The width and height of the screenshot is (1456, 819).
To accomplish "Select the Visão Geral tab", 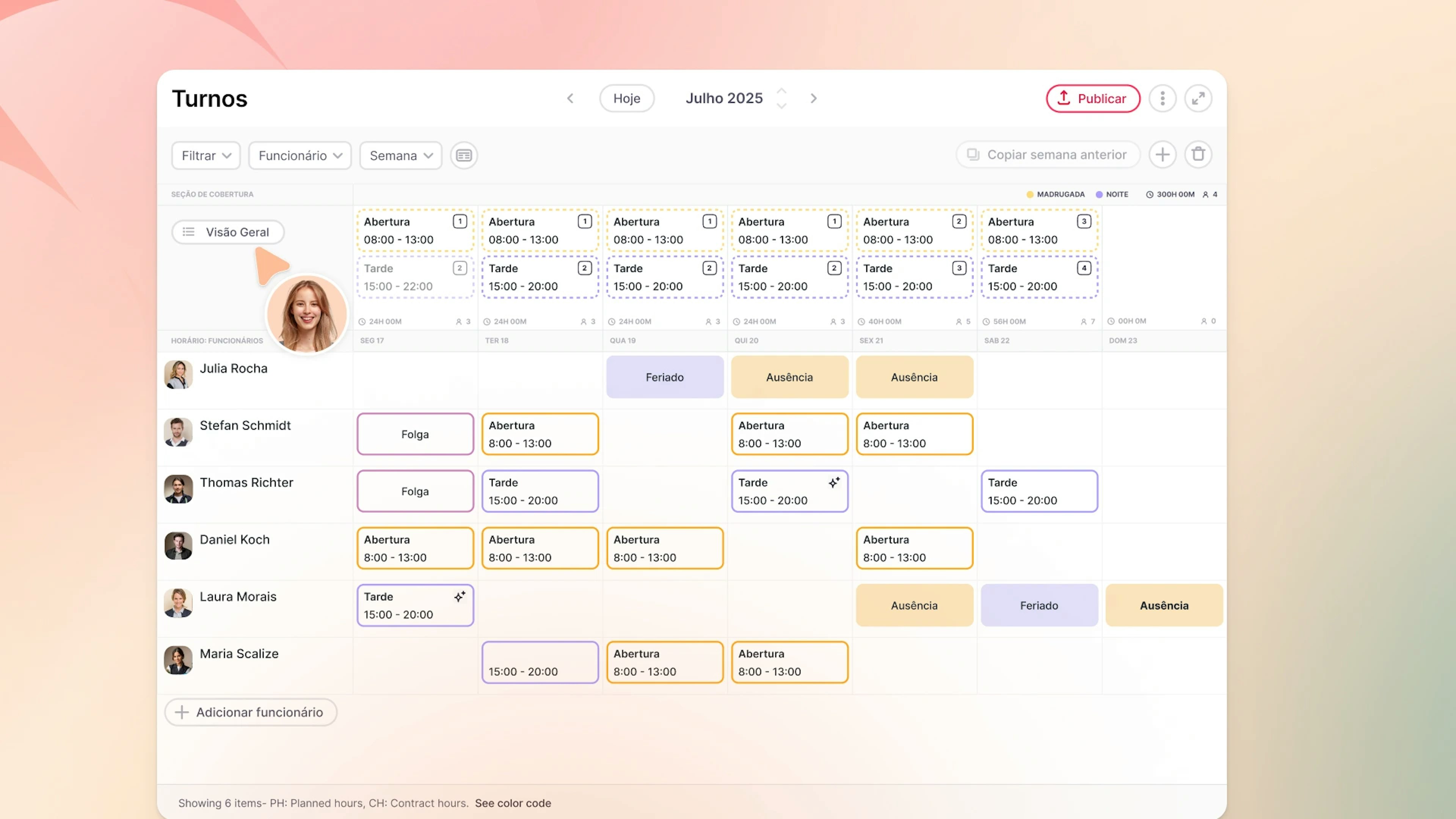I will (x=228, y=232).
